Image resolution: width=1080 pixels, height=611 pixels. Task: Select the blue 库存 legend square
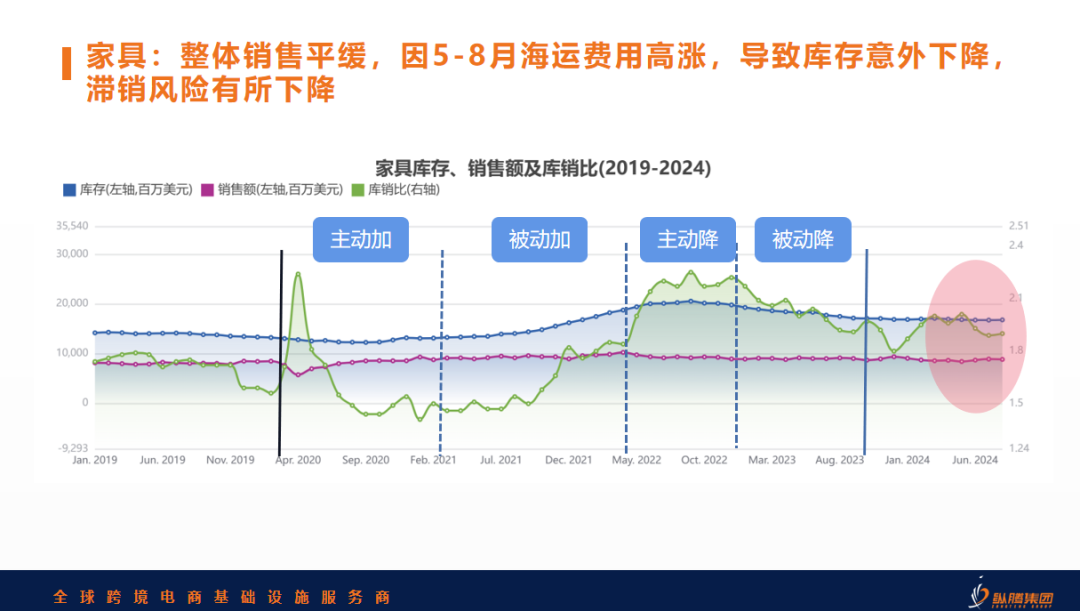click(67, 189)
